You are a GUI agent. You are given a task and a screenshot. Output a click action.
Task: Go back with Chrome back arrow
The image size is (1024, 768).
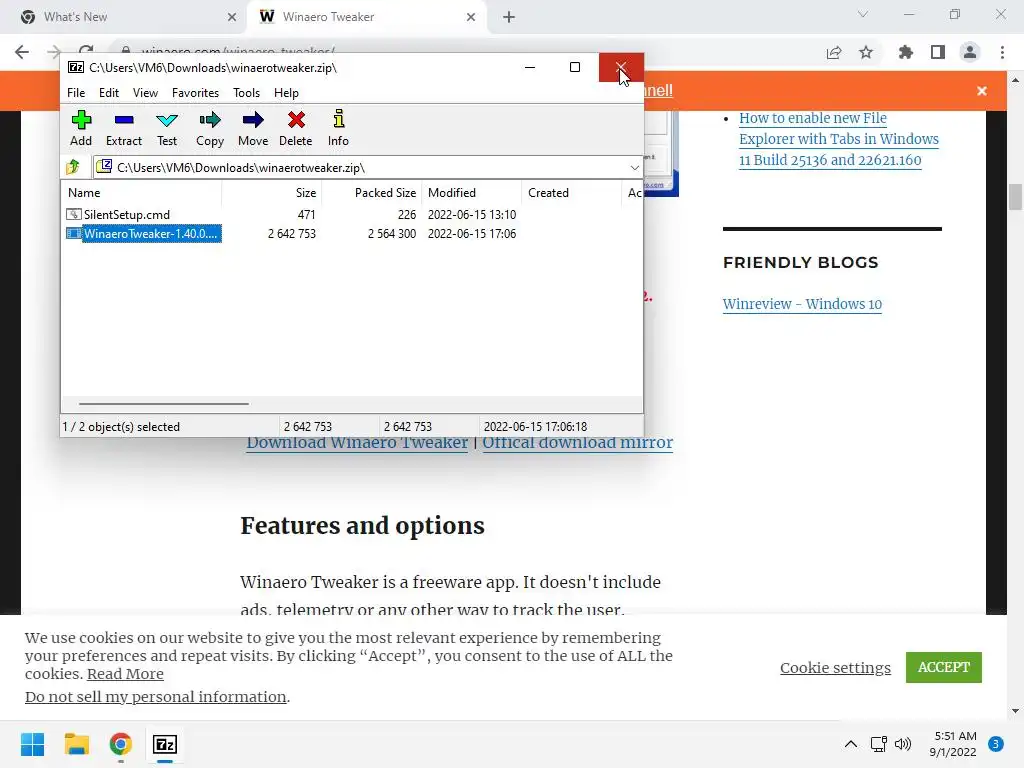coord(22,52)
